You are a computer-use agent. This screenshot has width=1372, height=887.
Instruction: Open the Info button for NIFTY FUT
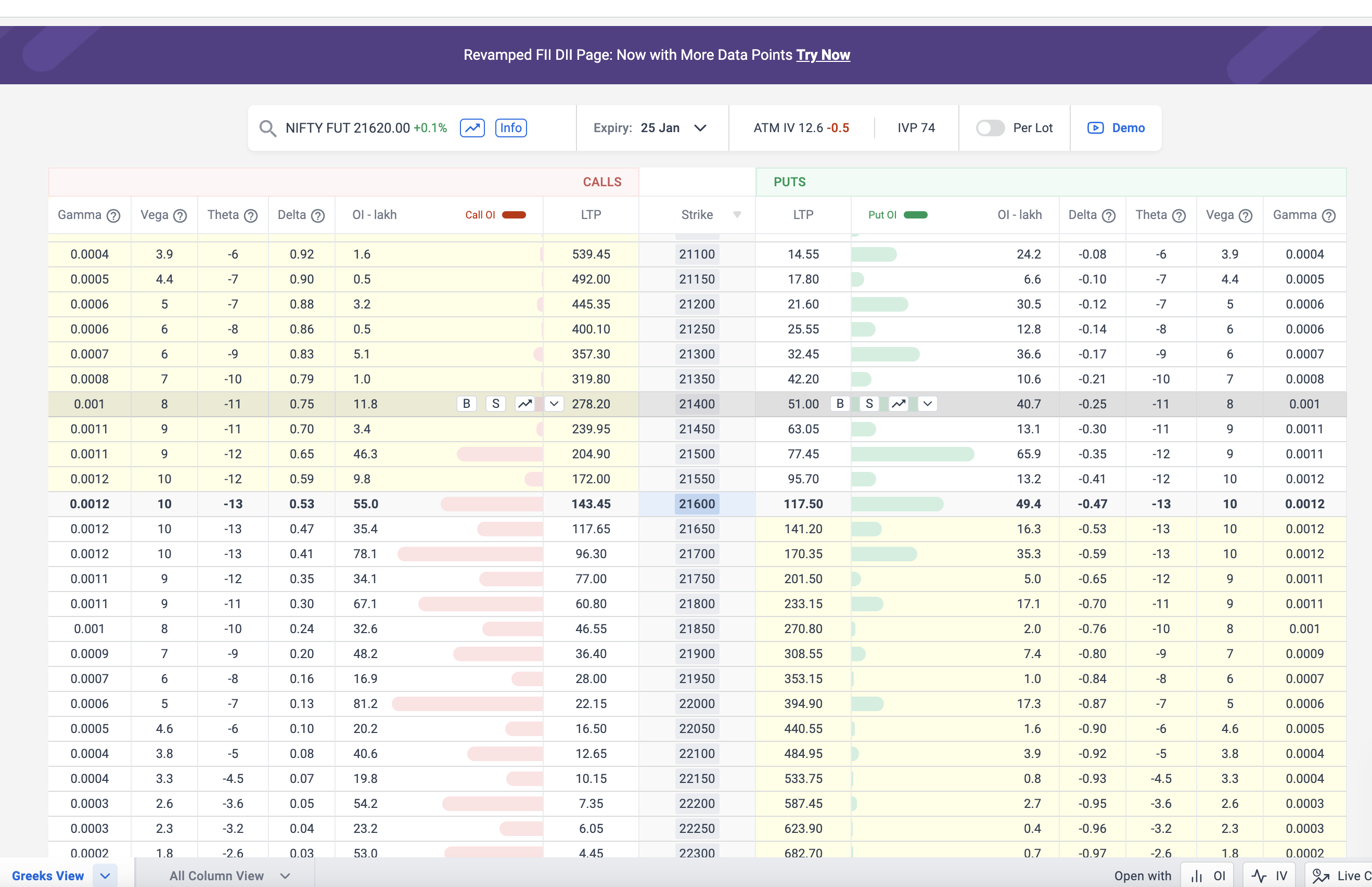click(511, 128)
